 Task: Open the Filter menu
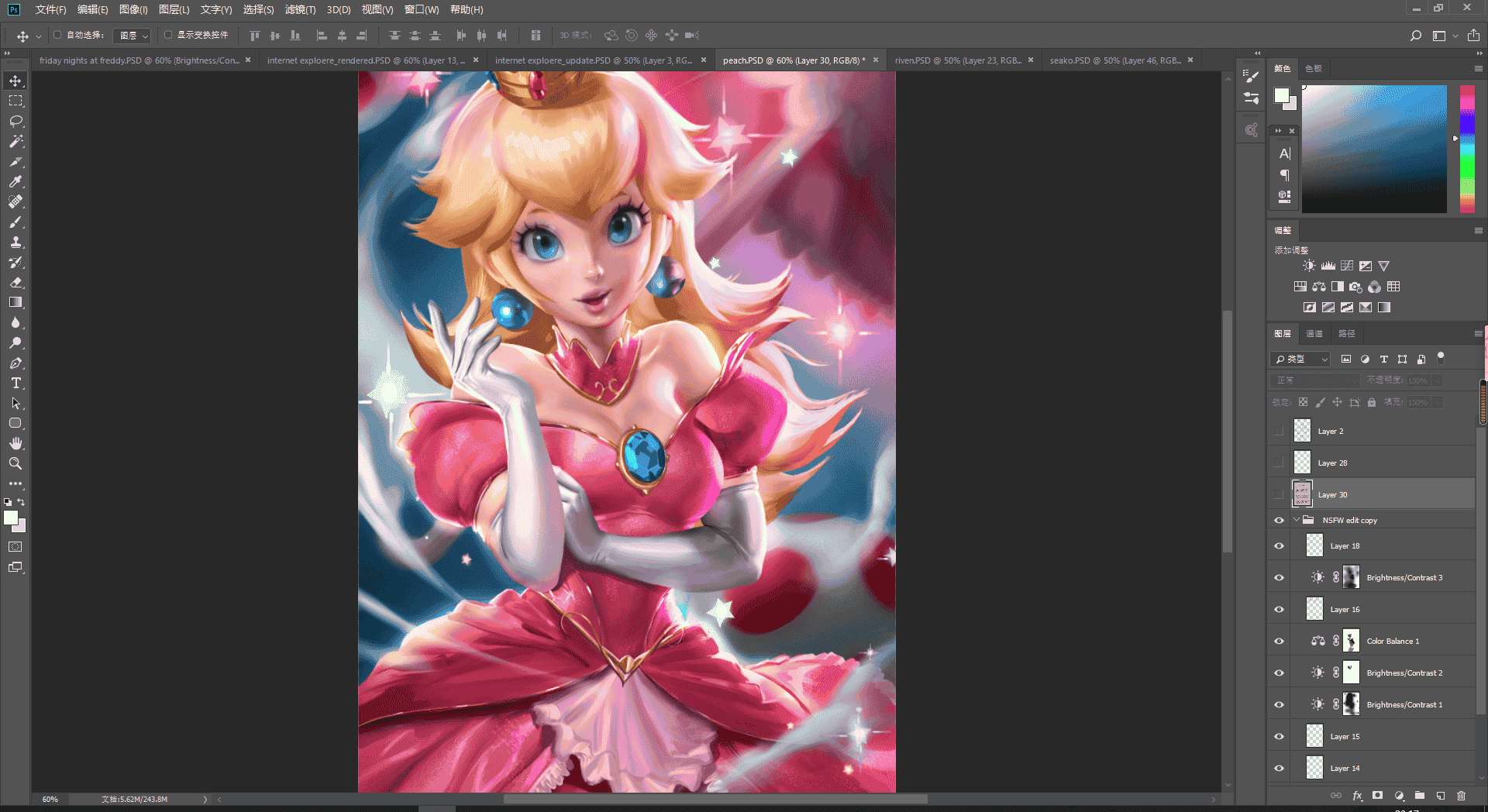coord(300,9)
